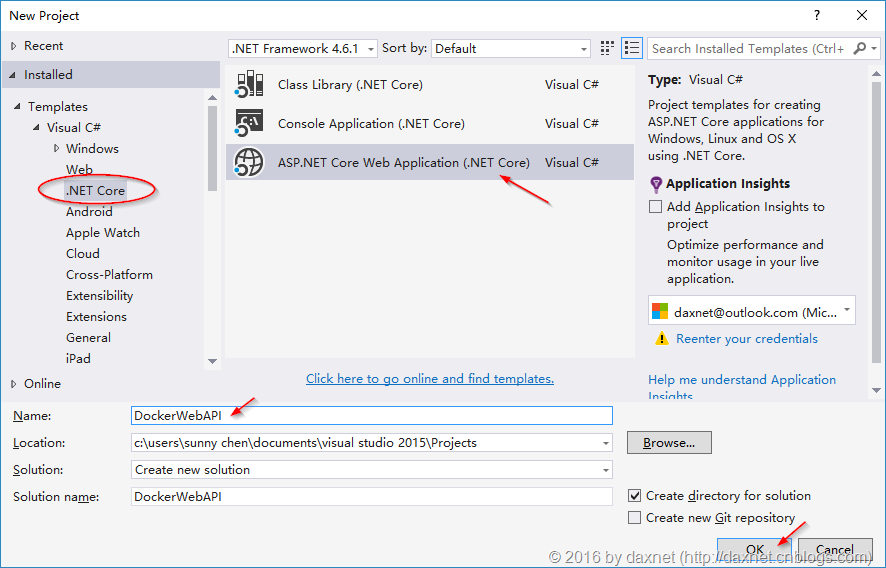
Task: Check Create new Git repository
Action: click(x=635, y=518)
